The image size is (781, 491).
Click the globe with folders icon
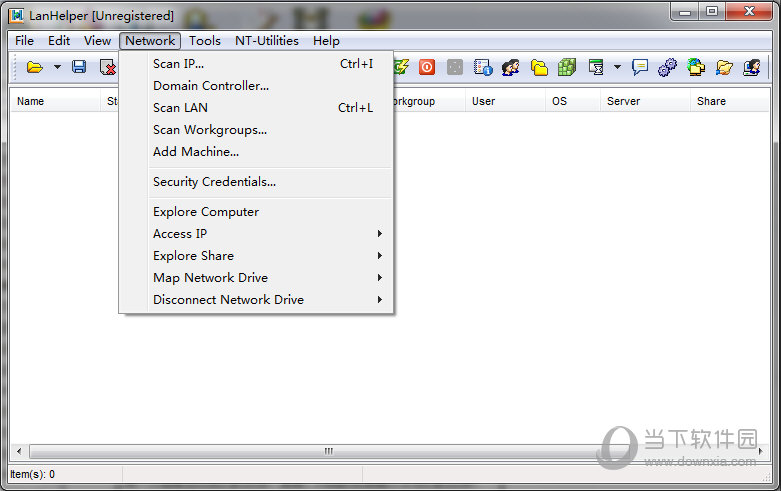(696, 67)
